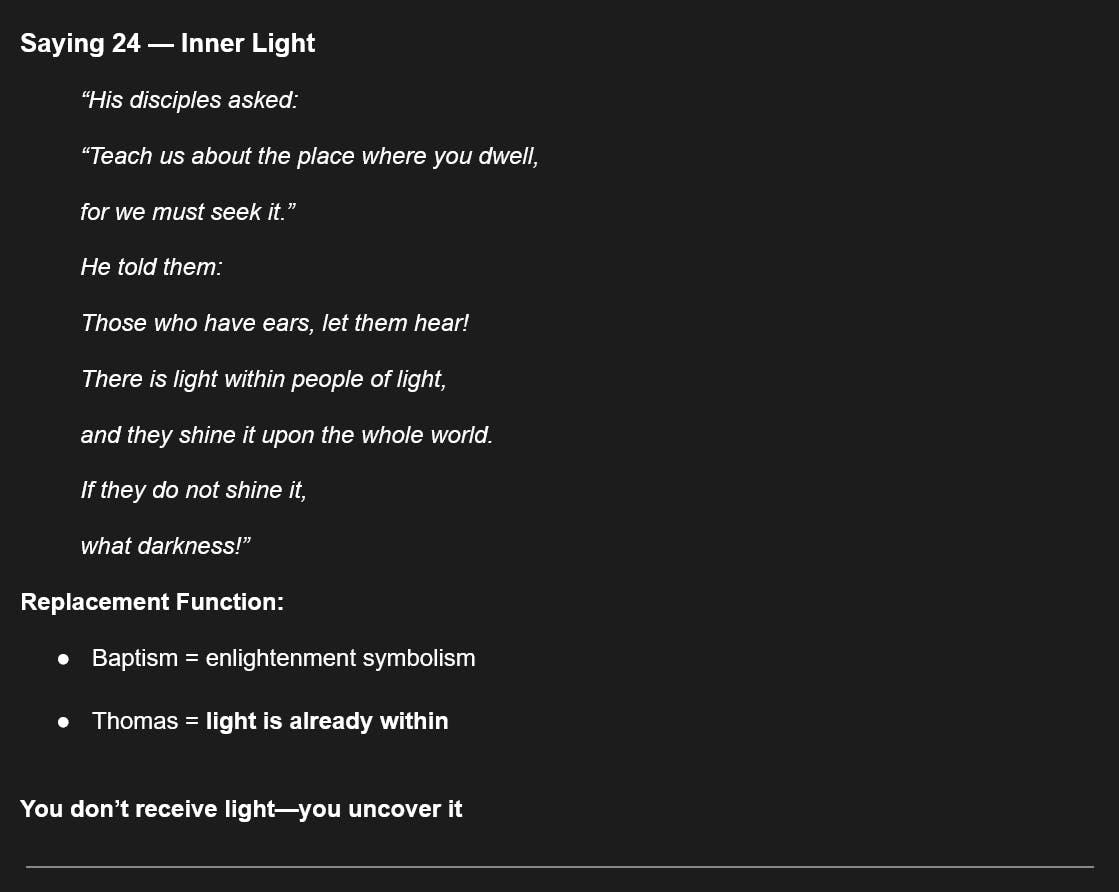Click the line 'what darkness!'
The width and height of the screenshot is (1119, 892).
[165, 547]
